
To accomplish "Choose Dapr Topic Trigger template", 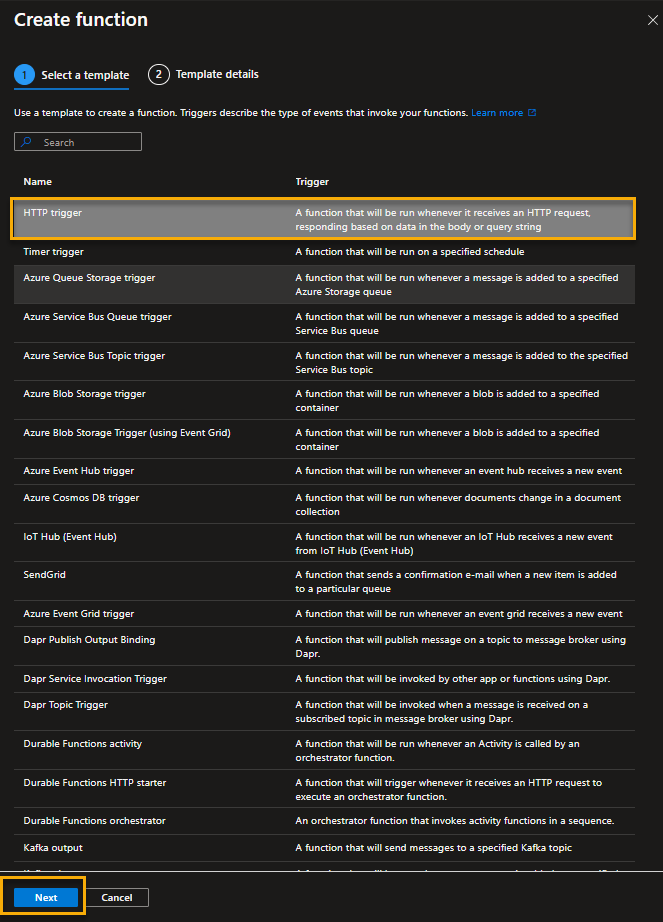I will (324, 711).
